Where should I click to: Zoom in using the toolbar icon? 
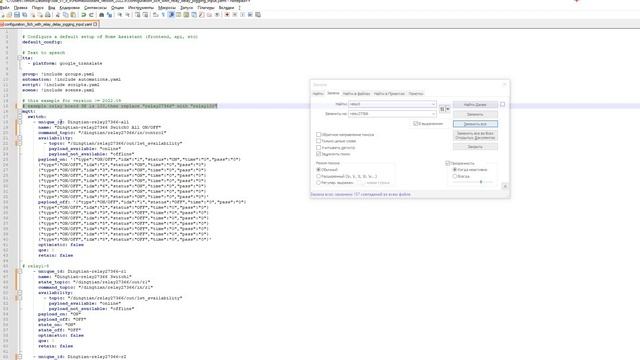tap(120, 15)
